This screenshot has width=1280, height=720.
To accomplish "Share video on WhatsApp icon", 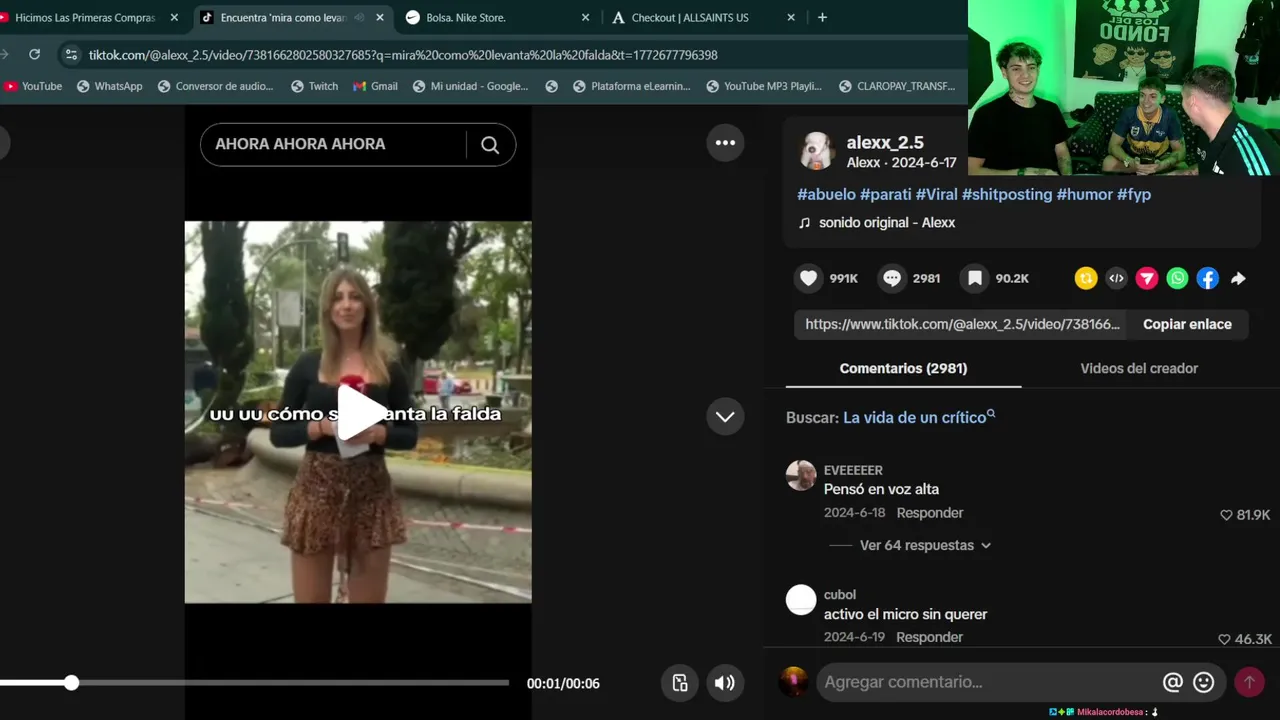I will [1177, 279].
